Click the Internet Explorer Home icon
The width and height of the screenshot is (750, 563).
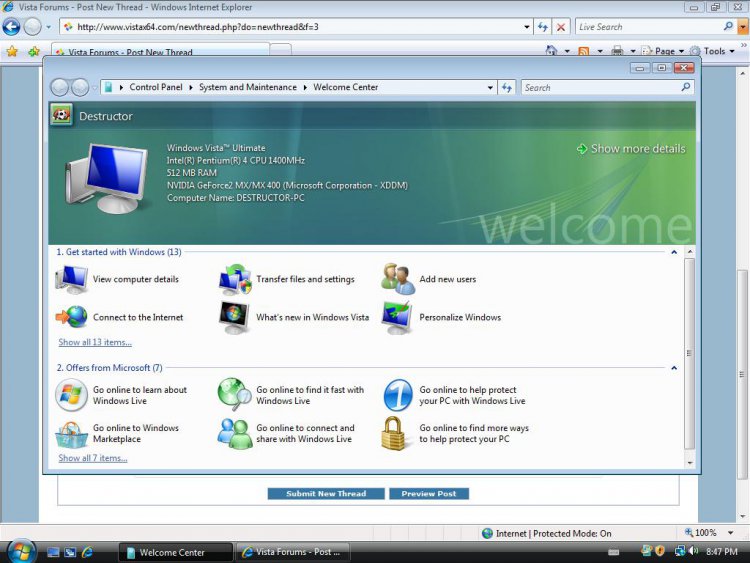click(x=551, y=51)
